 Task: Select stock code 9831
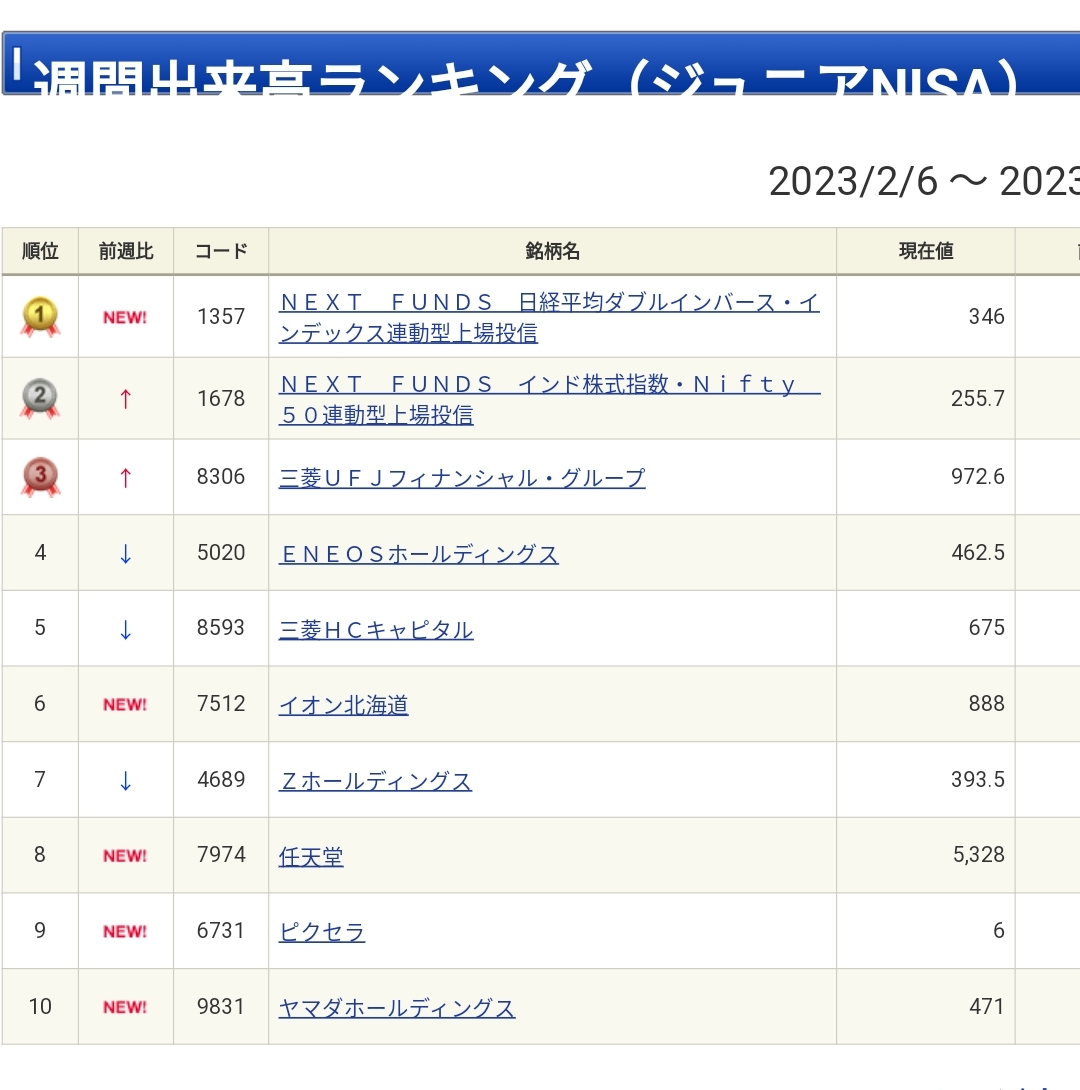click(x=221, y=1007)
